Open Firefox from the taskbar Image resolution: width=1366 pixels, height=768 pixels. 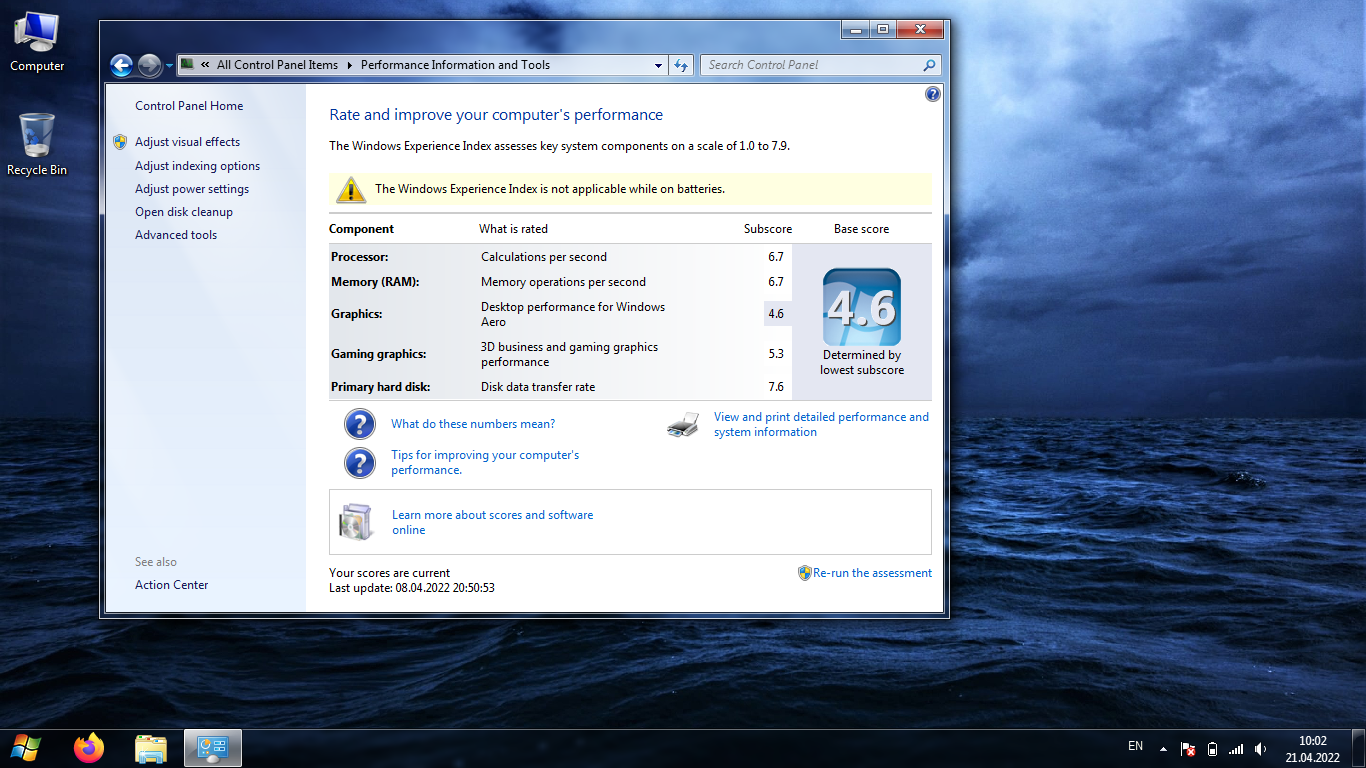pos(89,748)
